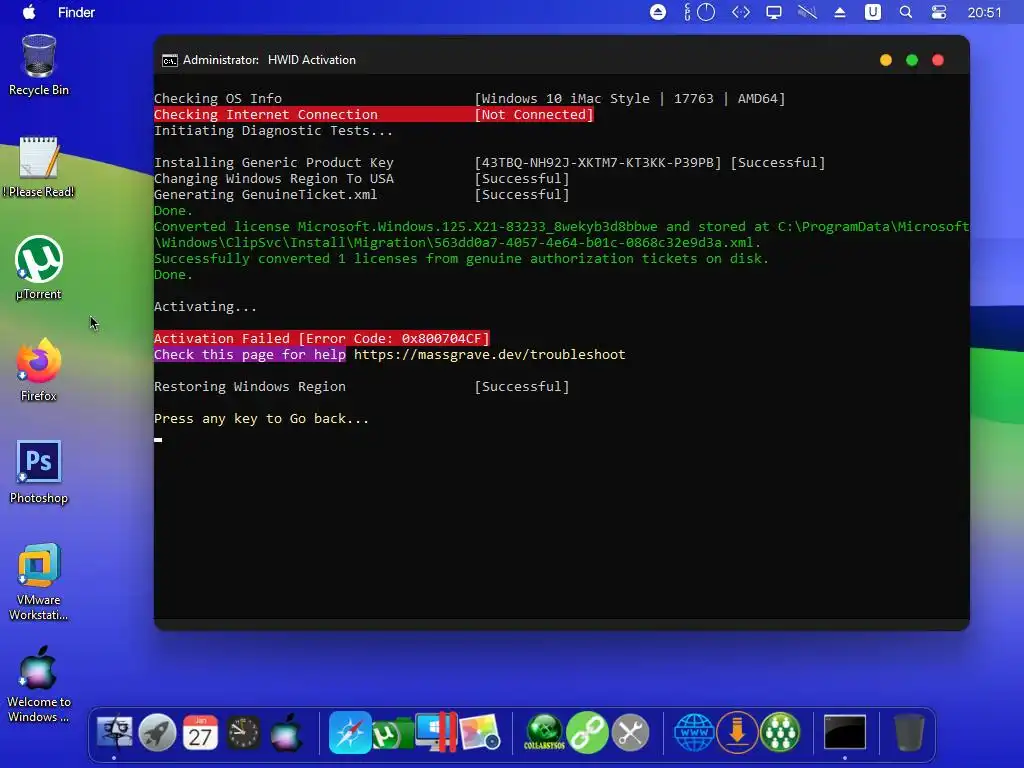Click 'Activation Failed [Error Code: 0x800704CF]' line
Screen dimensions: 1024x768
point(321,338)
